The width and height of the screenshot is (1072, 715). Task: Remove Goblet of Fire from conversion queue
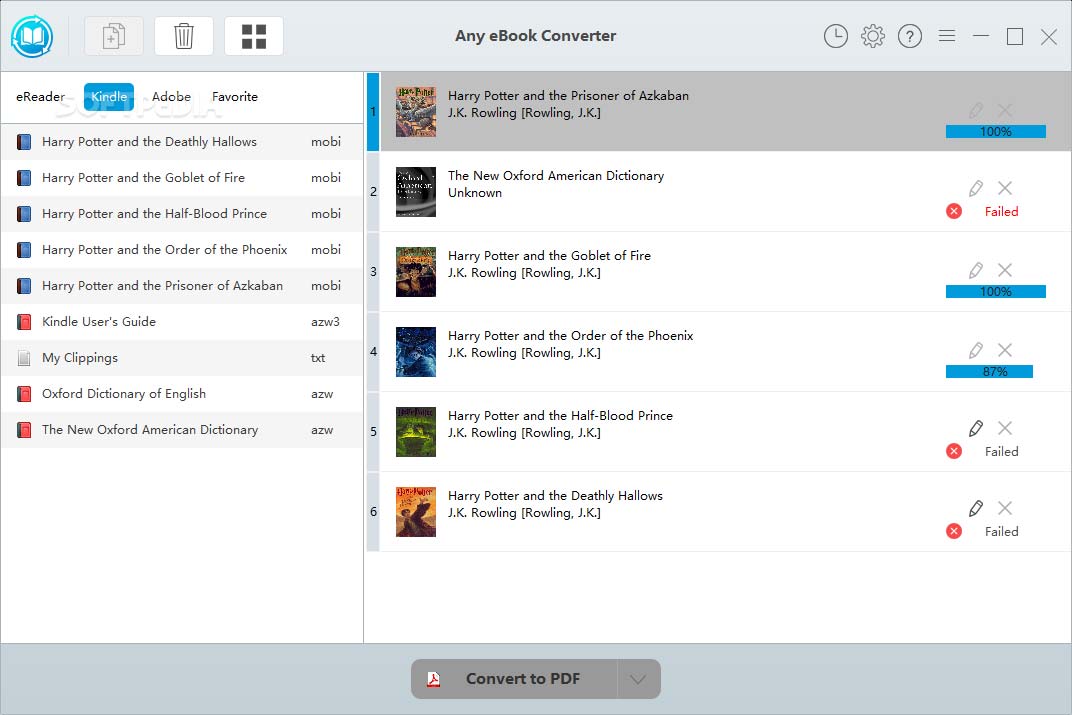click(1004, 270)
